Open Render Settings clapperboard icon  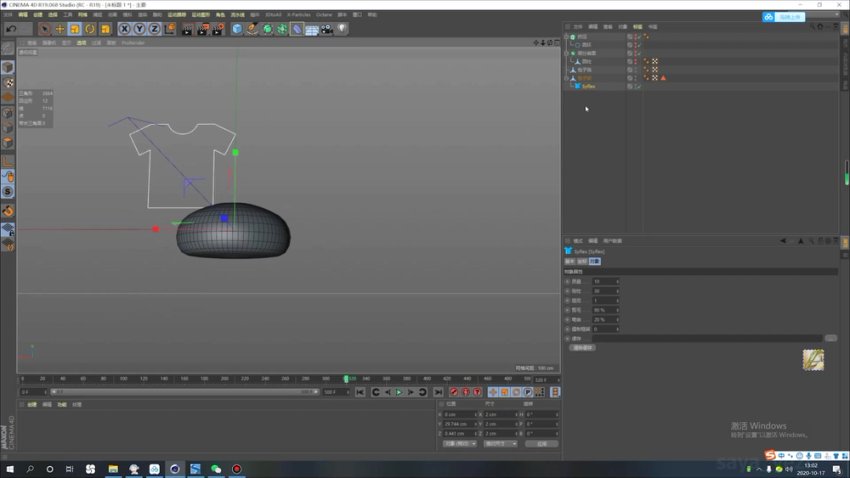(x=217, y=29)
